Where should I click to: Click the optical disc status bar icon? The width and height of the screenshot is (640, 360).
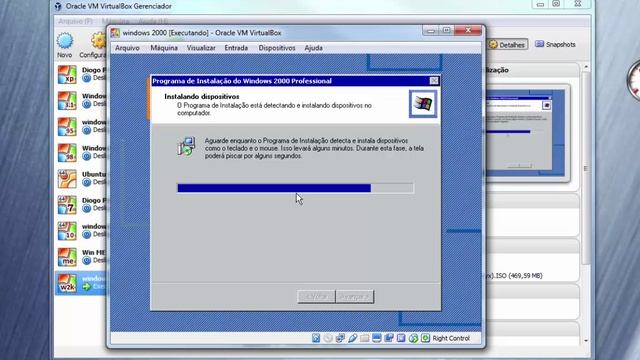pyautogui.click(x=328, y=338)
